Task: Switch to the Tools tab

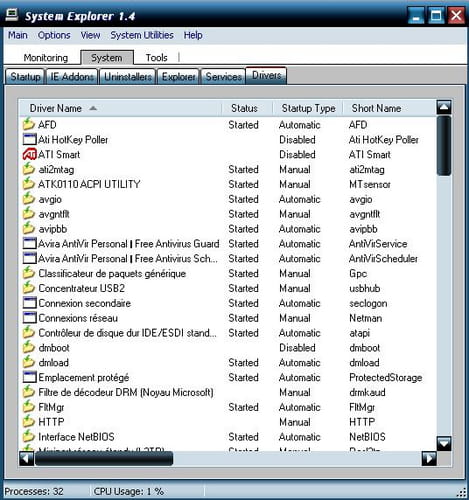Action: click(x=156, y=58)
